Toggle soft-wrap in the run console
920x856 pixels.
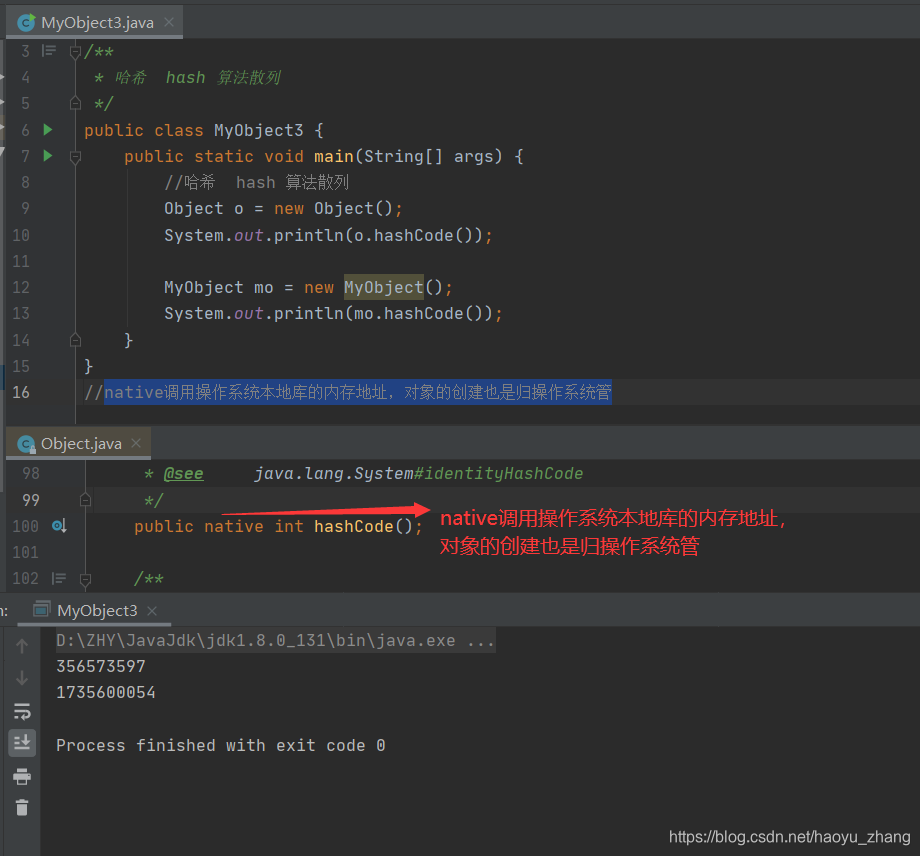(22, 711)
